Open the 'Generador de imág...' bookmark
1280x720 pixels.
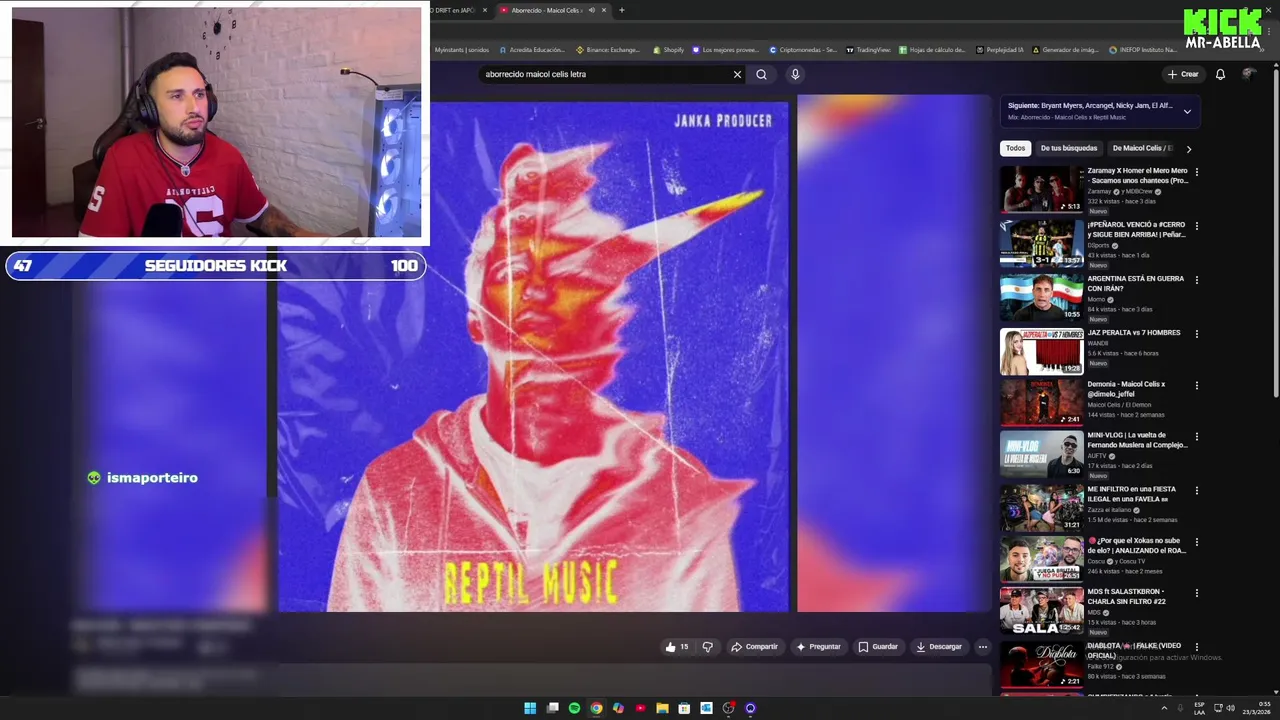tap(1065, 50)
